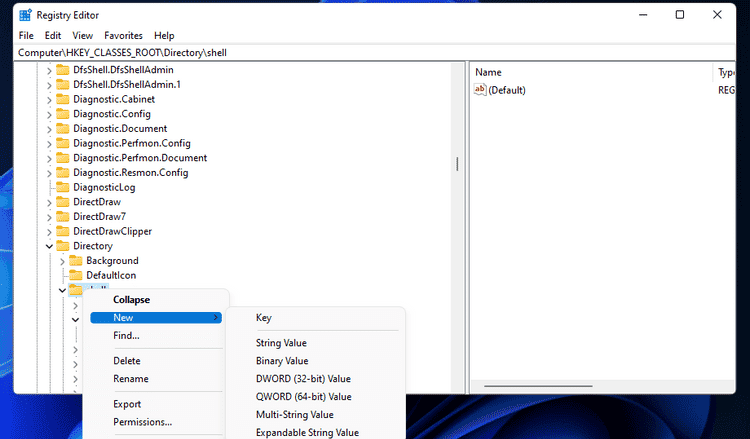Click New in the context menu
The image size is (750, 439).
(x=156, y=318)
